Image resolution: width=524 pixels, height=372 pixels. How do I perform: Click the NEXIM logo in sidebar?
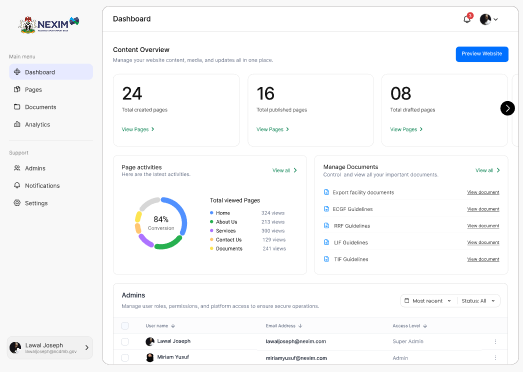tap(49, 24)
